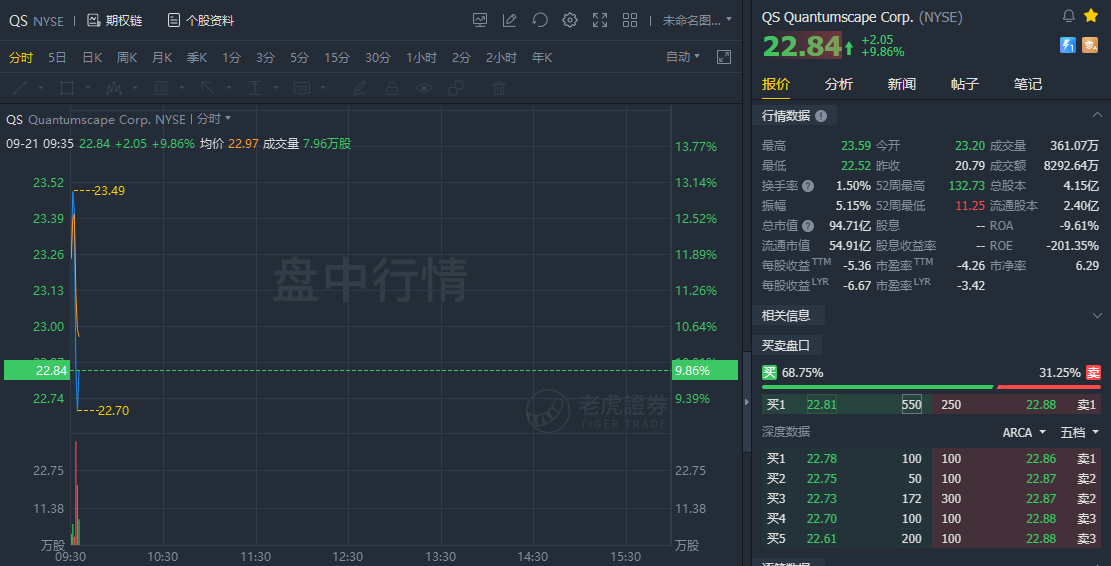Open the 新闻 tab

point(902,84)
